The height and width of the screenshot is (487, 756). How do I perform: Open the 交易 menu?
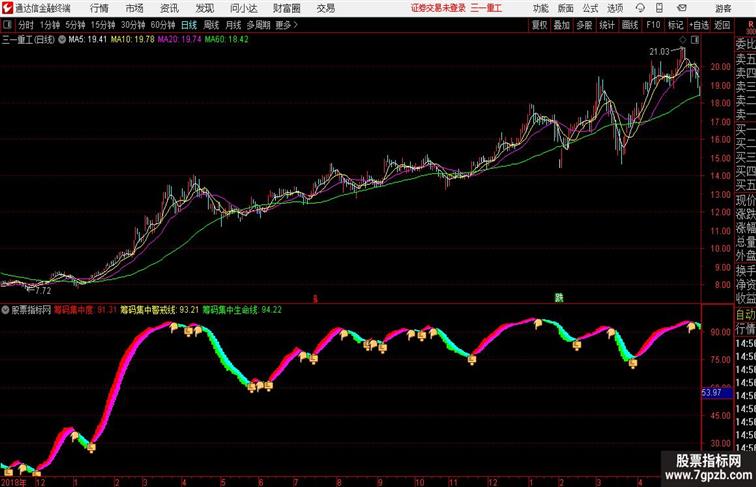(x=325, y=8)
